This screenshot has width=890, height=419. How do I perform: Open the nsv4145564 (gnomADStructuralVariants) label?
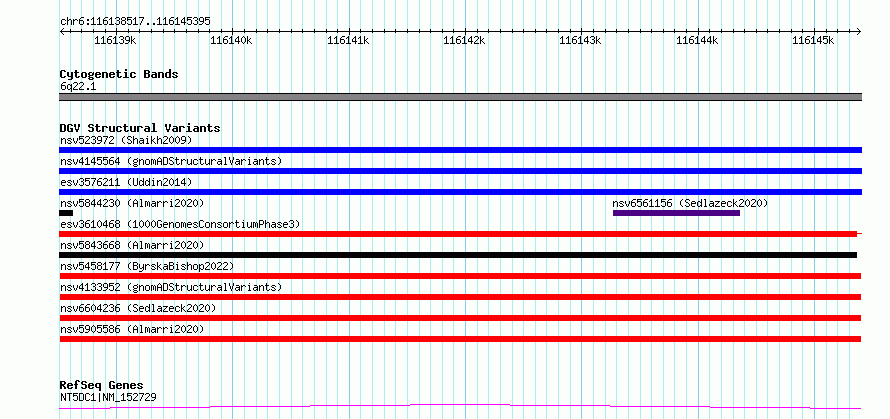[x=171, y=161]
